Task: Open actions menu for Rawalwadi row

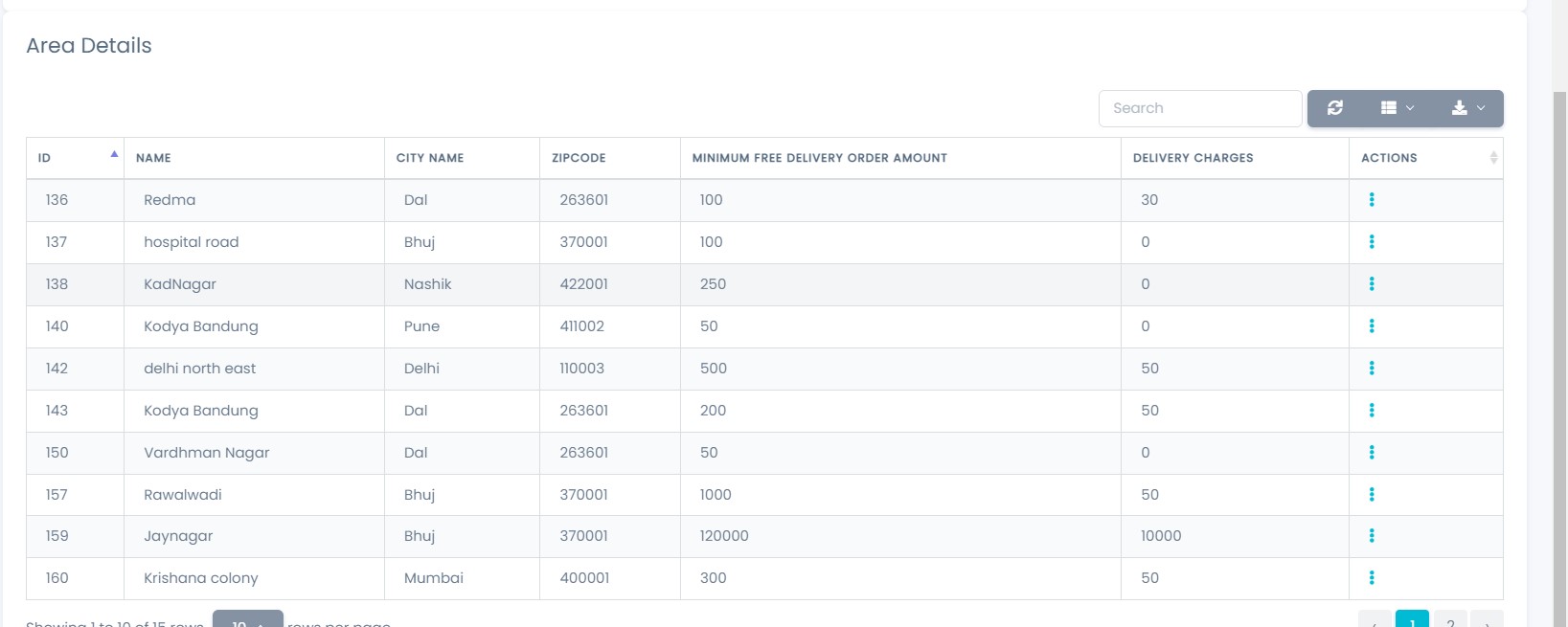Action: pos(1372,495)
